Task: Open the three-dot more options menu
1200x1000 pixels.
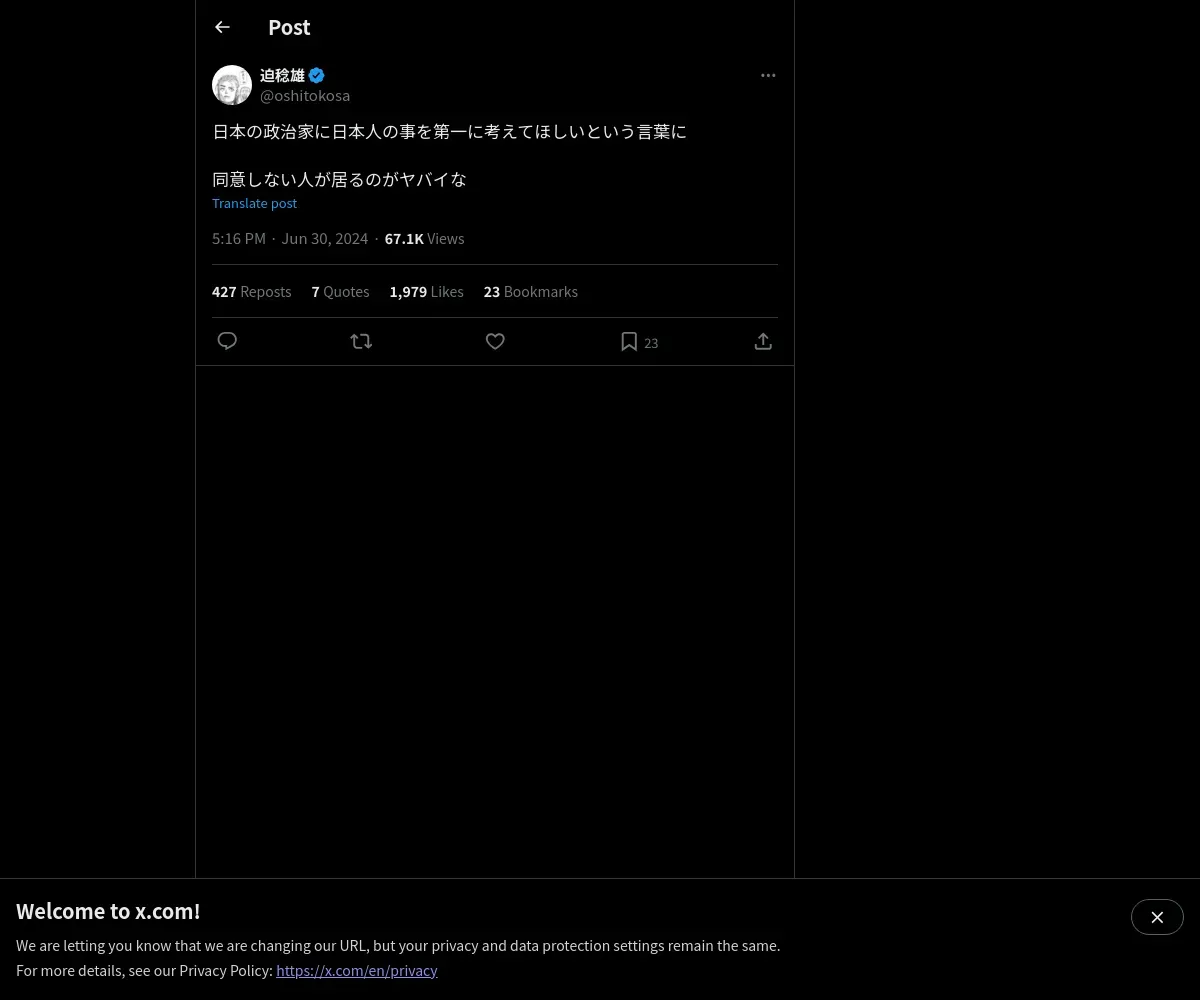Action: [768, 75]
